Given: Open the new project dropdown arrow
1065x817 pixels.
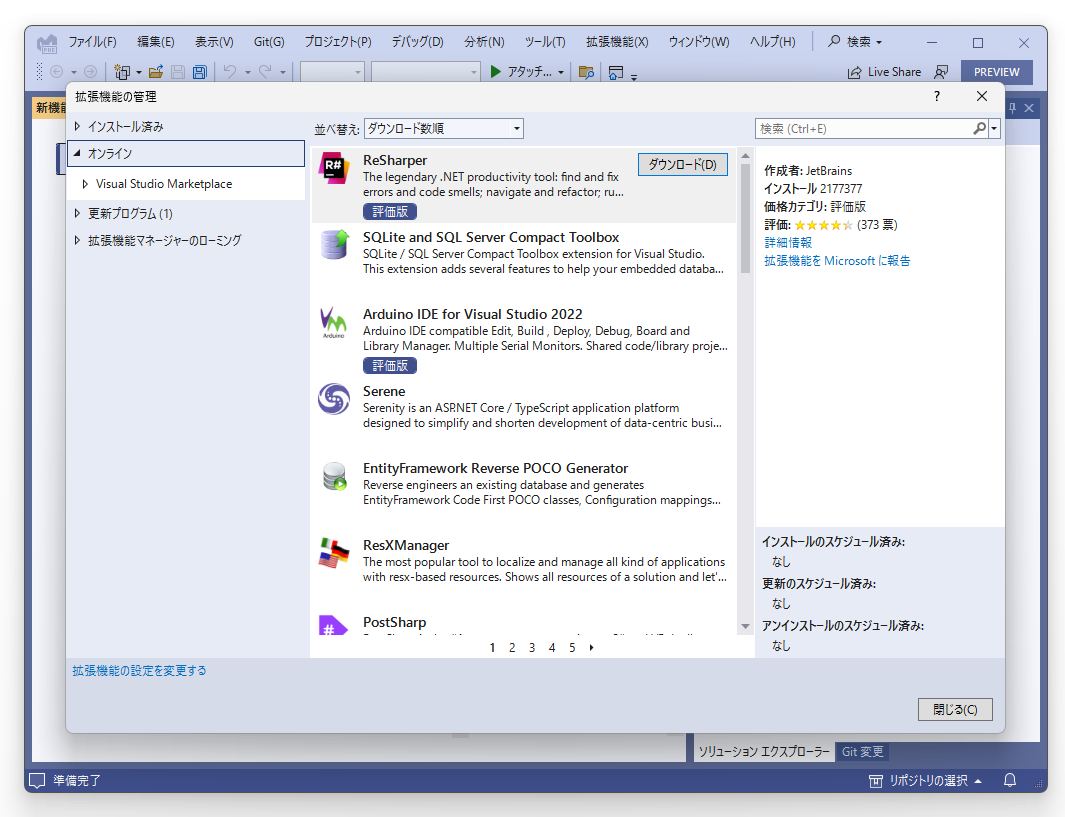Looking at the screenshot, I should [139, 72].
